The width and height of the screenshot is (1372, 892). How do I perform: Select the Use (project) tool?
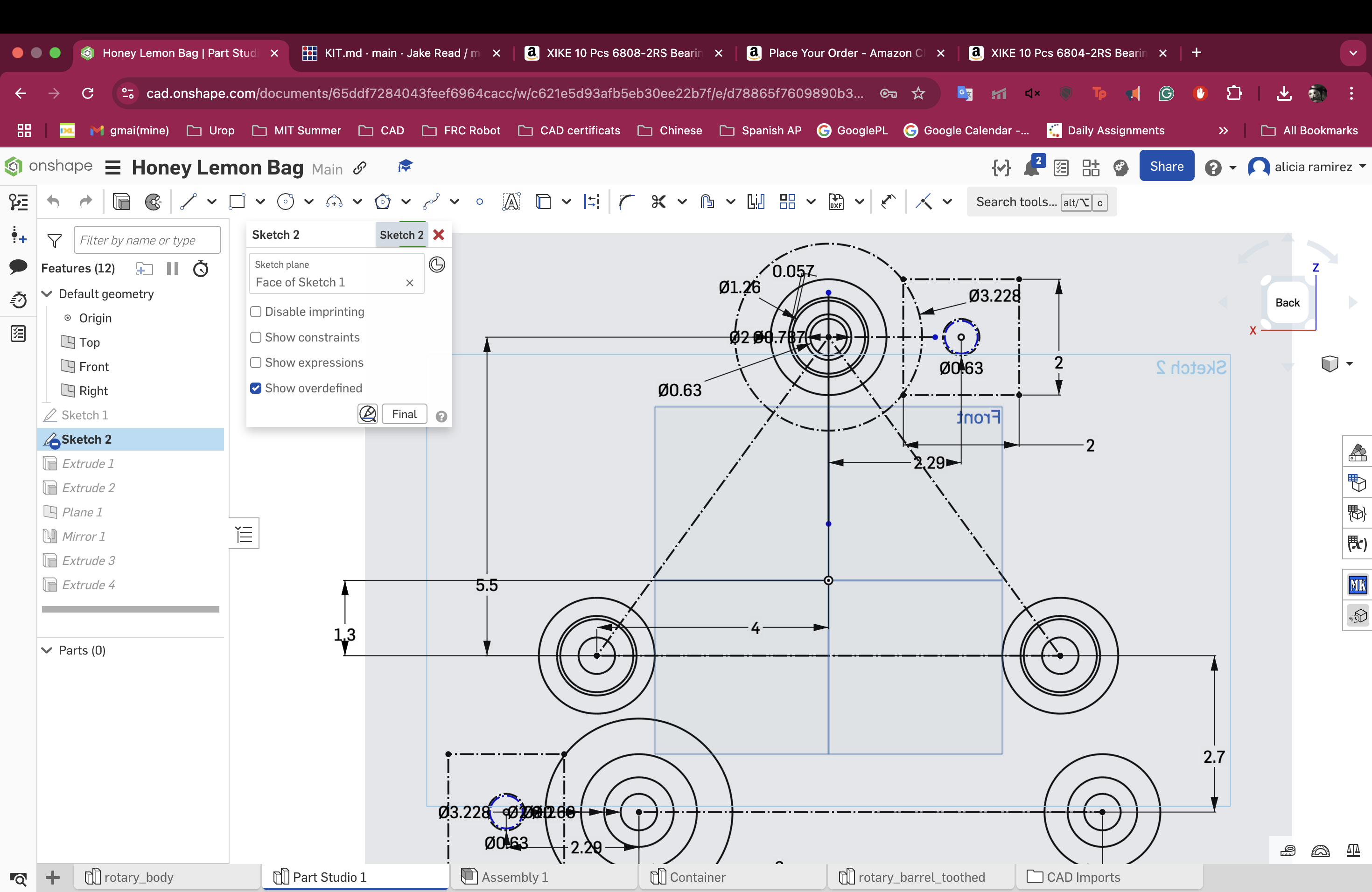[543, 202]
